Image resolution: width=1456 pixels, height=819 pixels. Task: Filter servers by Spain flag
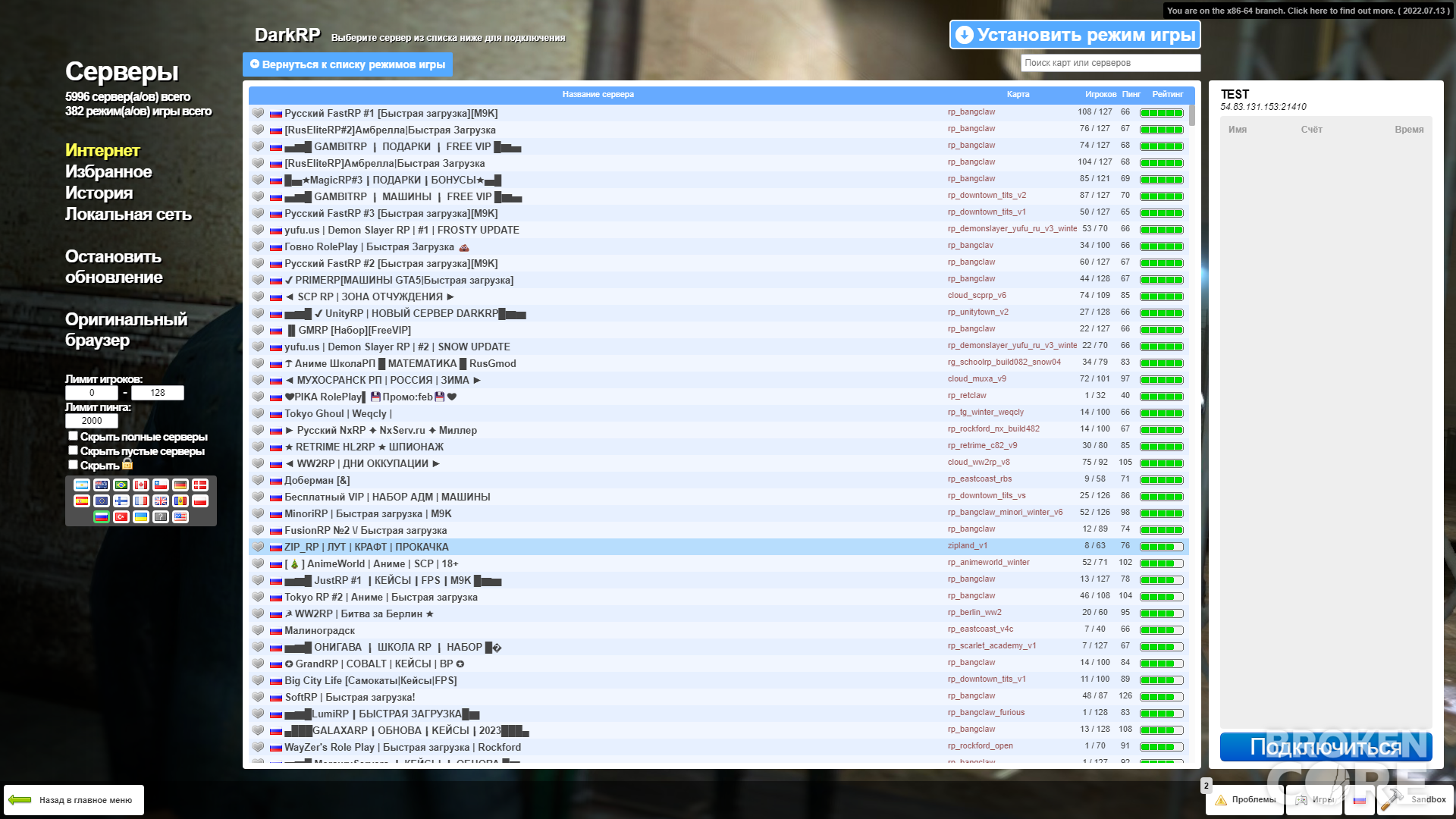click(82, 500)
